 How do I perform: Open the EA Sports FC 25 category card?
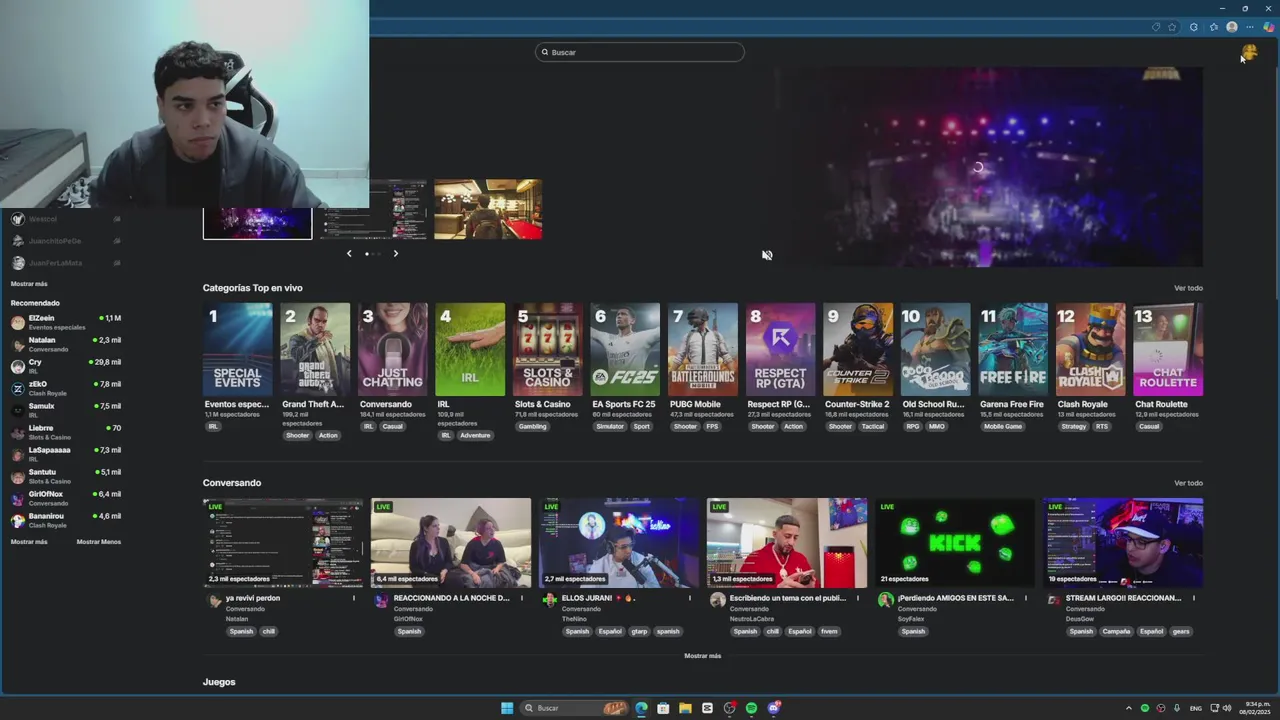point(625,350)
